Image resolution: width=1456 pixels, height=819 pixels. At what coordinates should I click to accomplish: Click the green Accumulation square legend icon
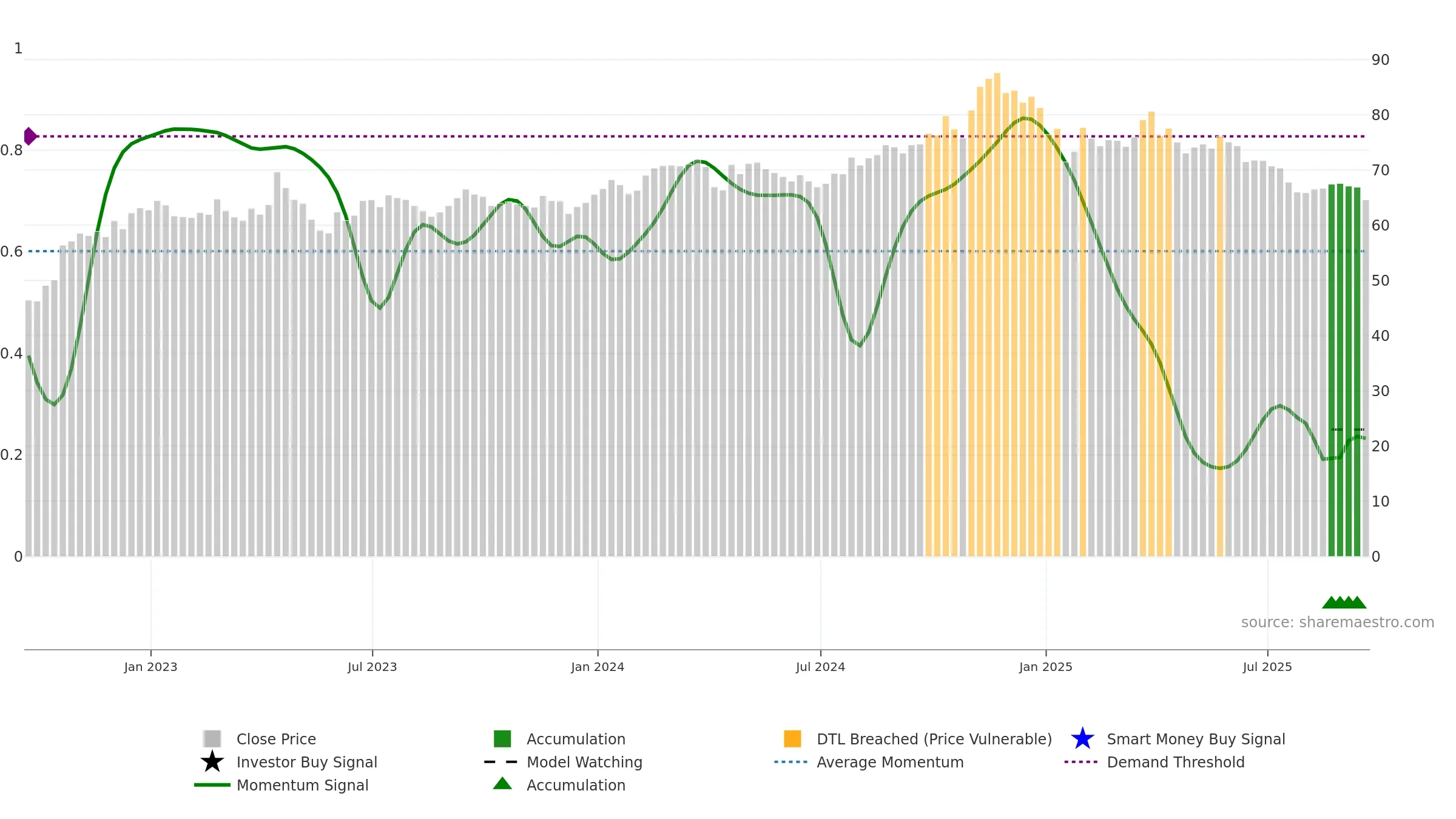(x=502, y=738)
